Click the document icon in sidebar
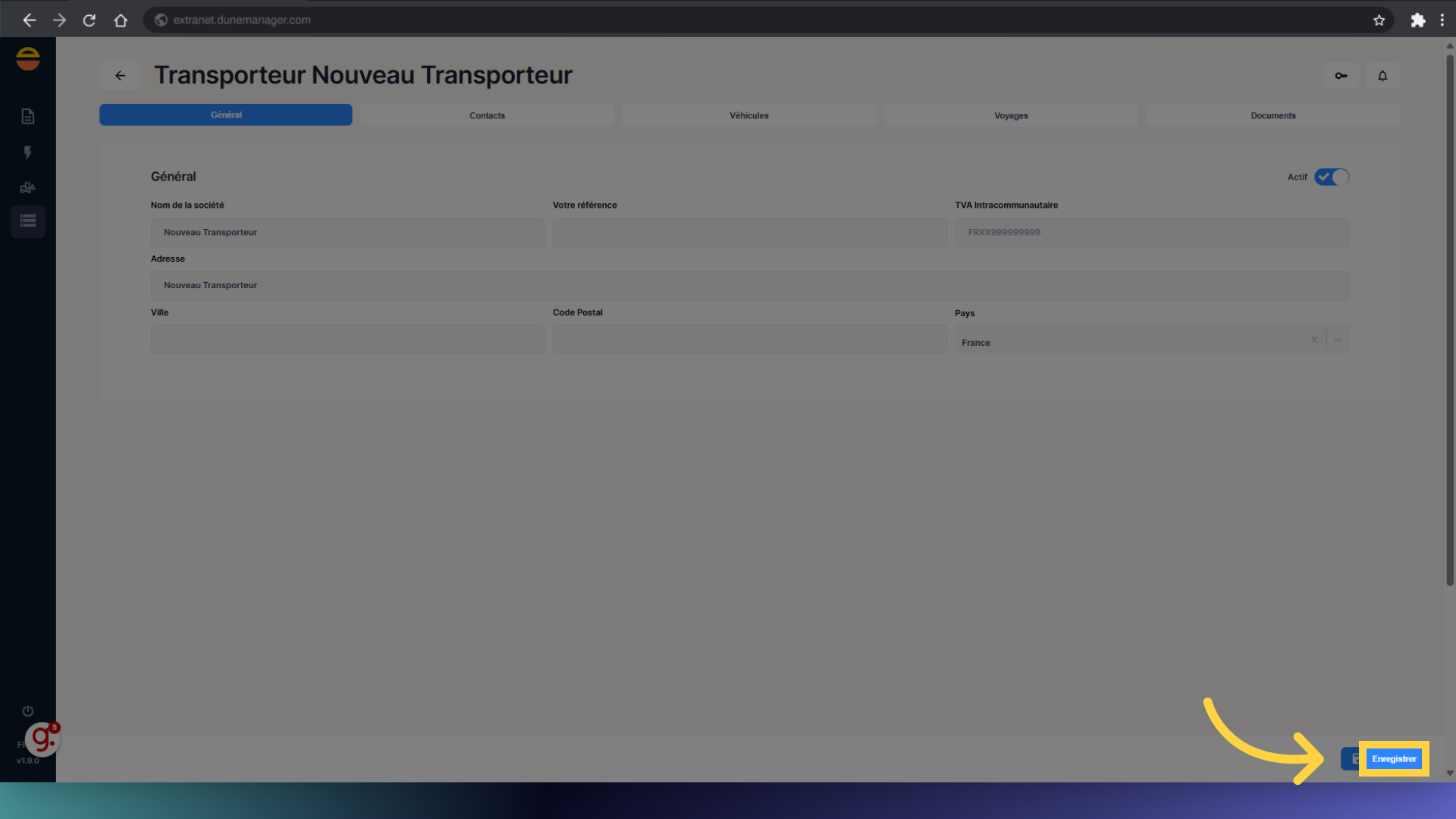Image resolution: width=1456 pixels, height=819 pixels. coord(28,116)
